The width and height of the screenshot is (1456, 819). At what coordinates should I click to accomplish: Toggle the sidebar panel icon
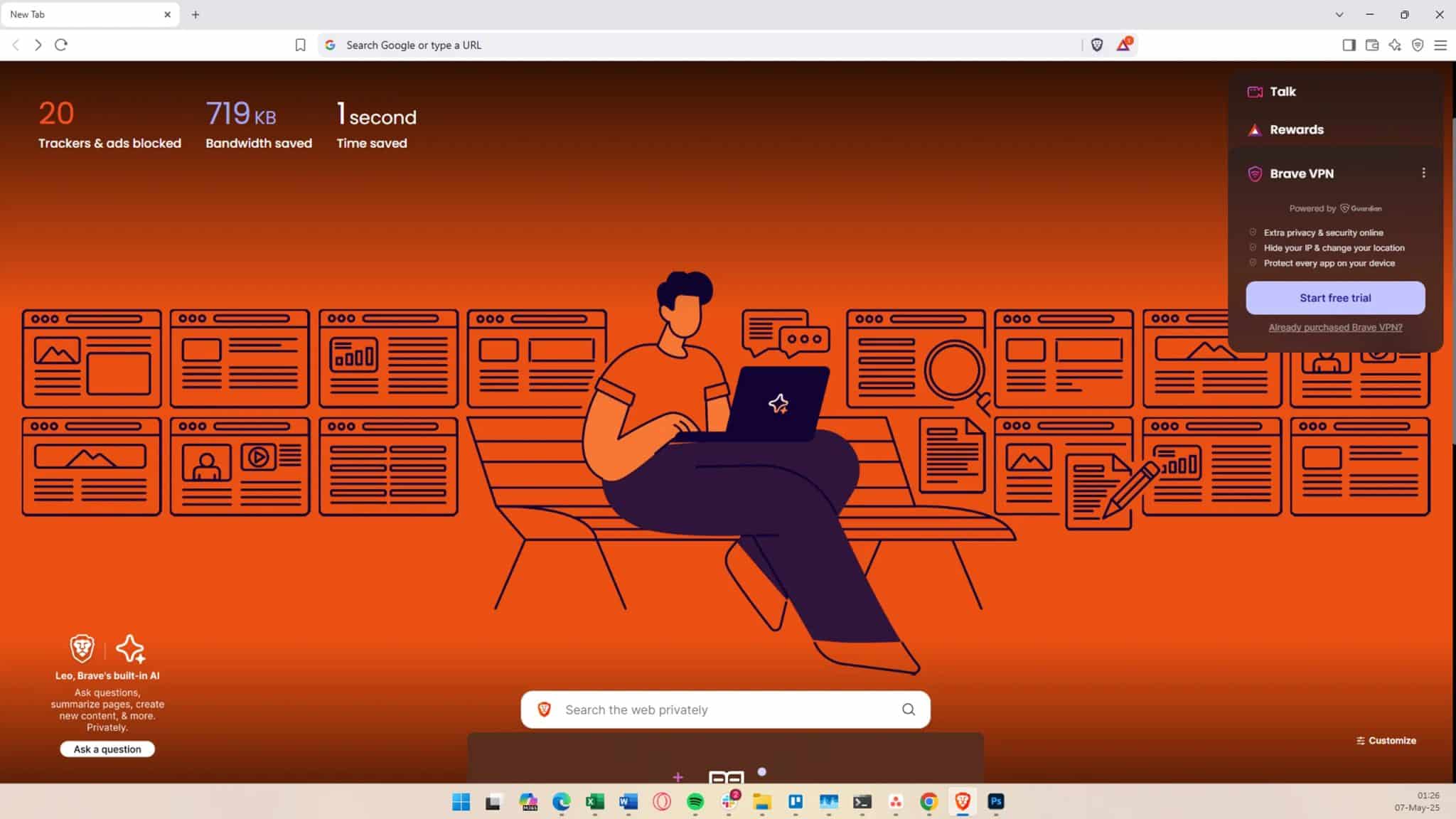(1349, 45)
